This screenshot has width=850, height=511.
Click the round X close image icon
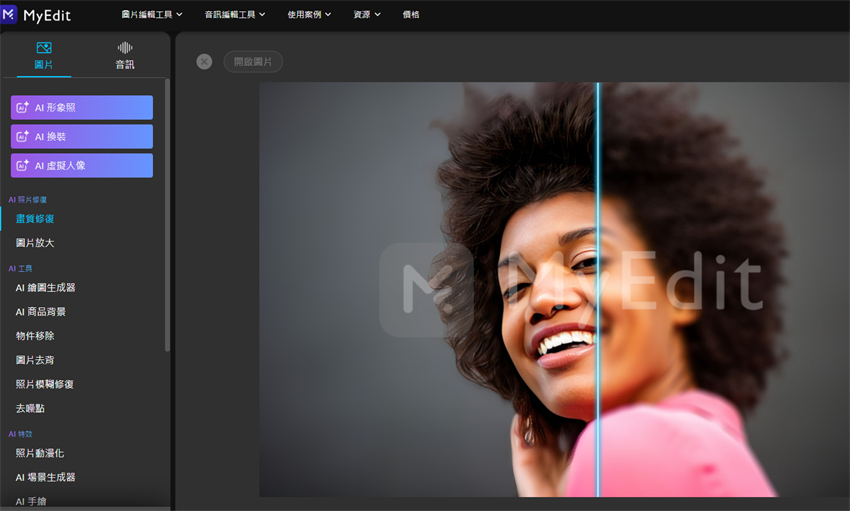pyautogui.click(x=204, y=61)
